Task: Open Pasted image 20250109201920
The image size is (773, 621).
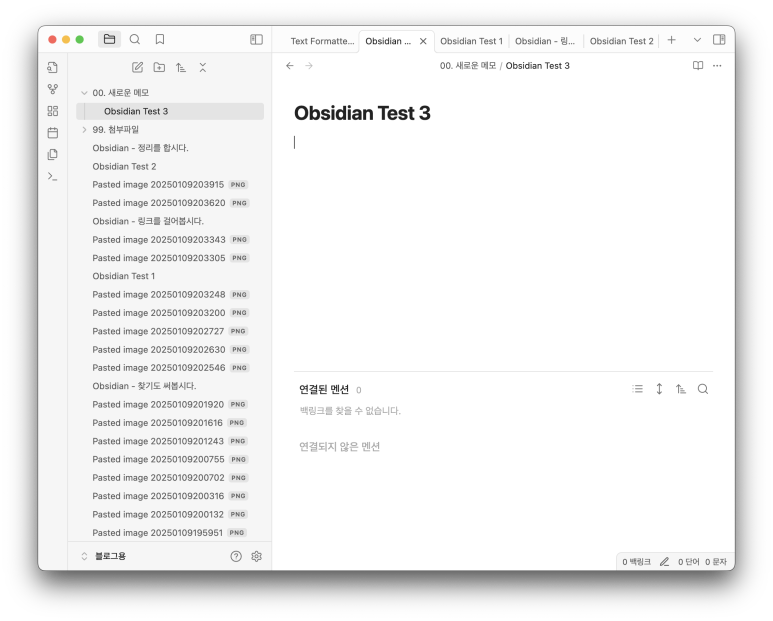Action: [x=170, y=405]
